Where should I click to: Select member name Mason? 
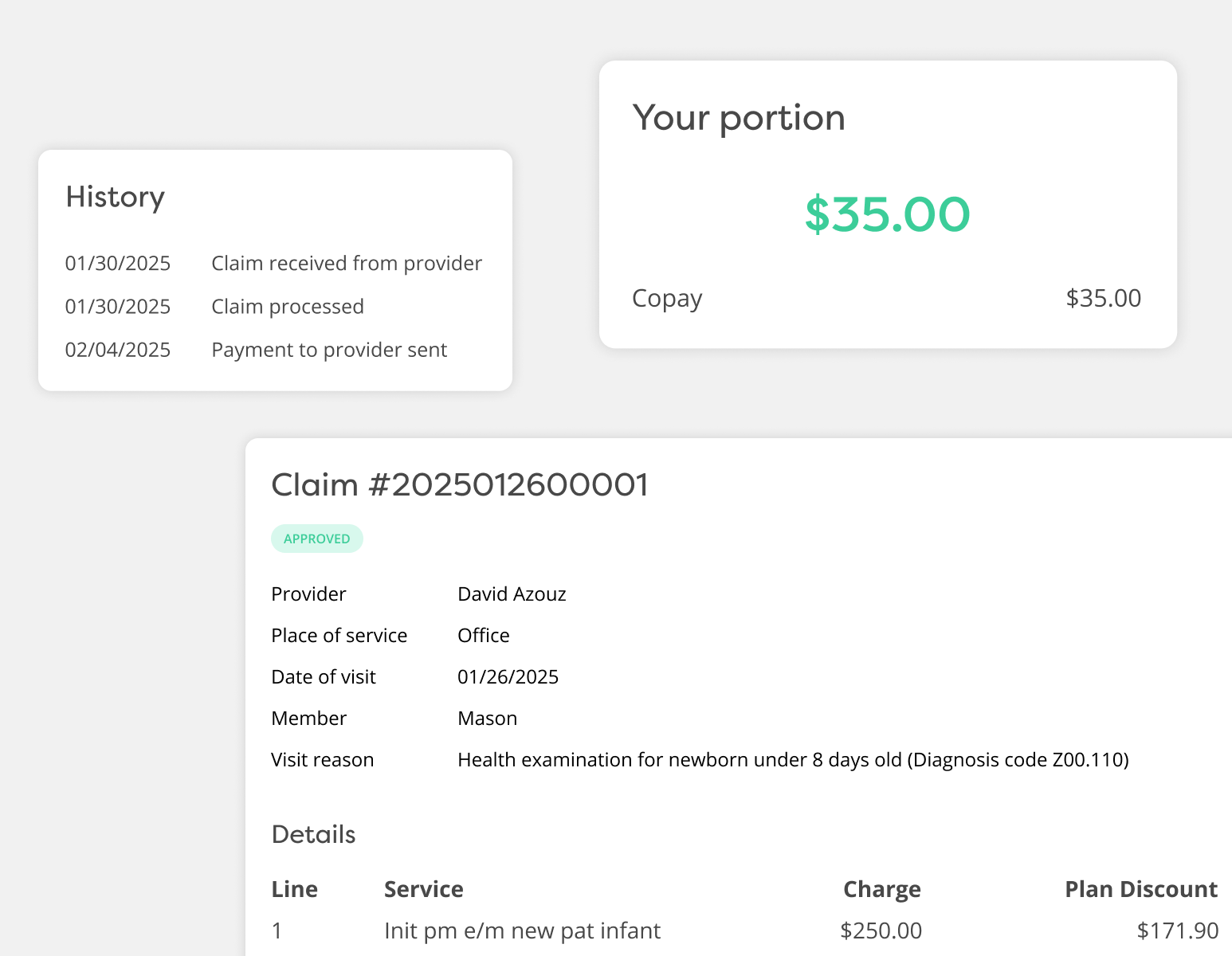point(487,719)
